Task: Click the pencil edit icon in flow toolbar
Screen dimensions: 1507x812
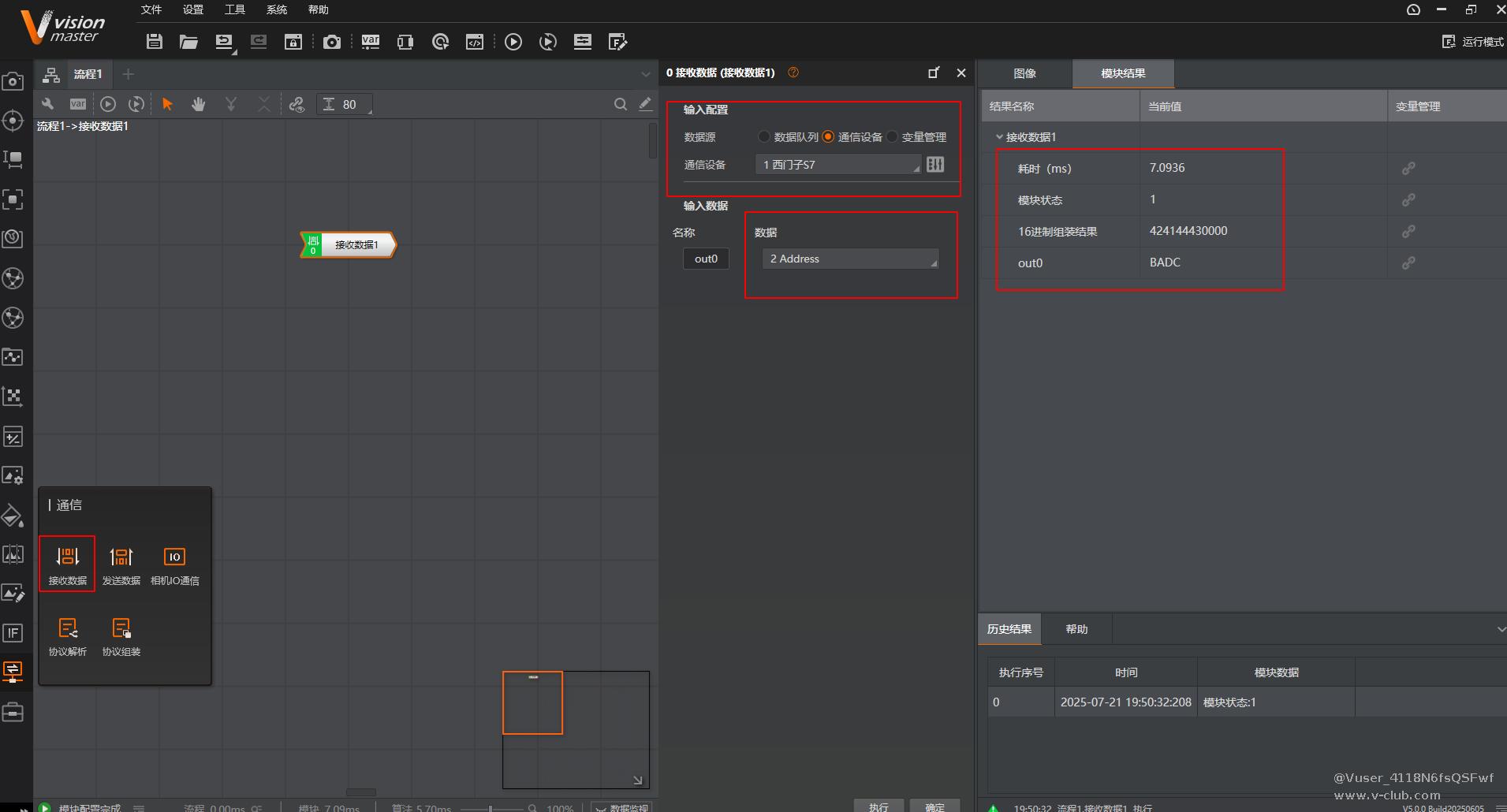Action: 645,103
